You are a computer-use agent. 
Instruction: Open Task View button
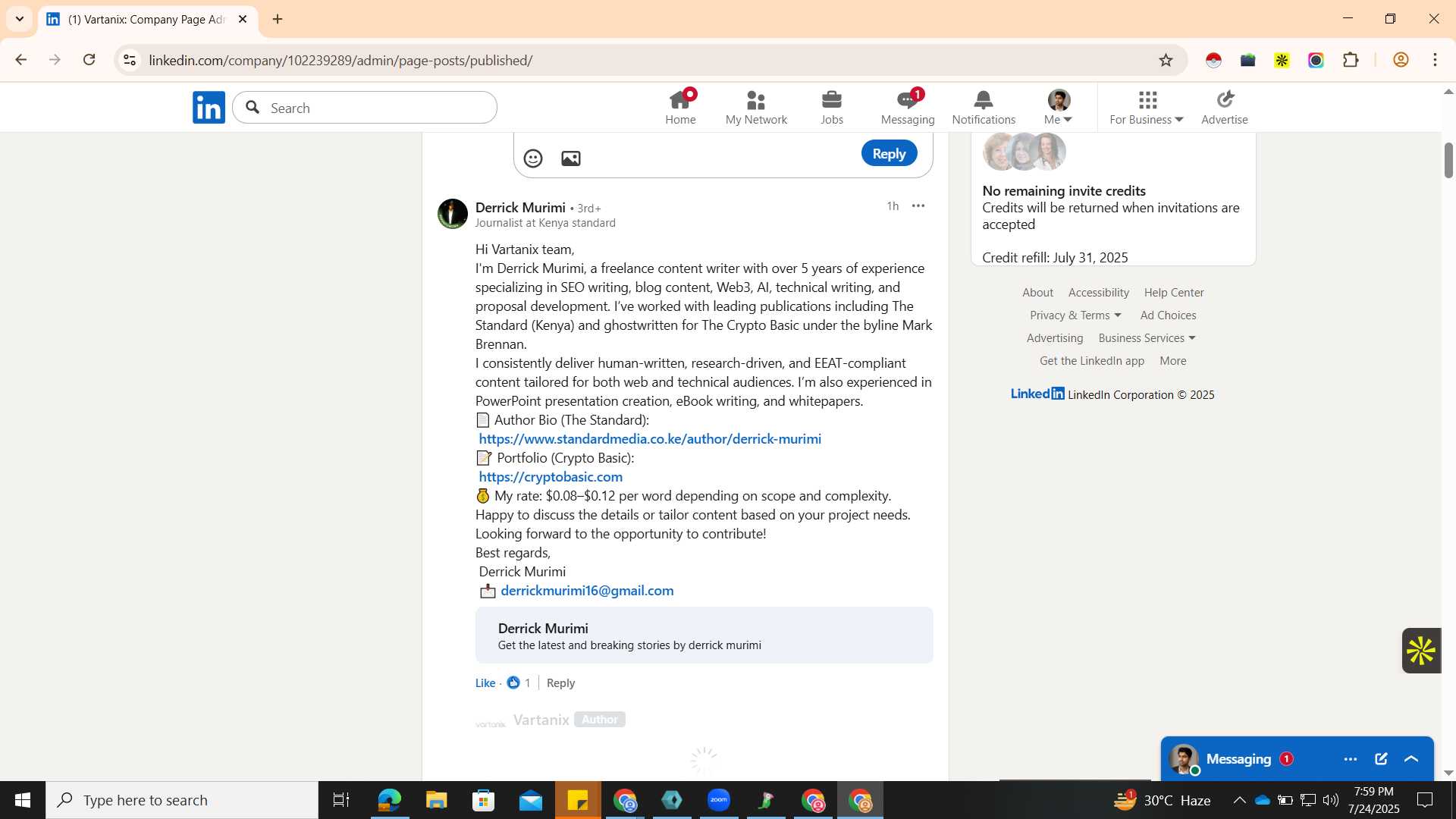tap(341, 800)
